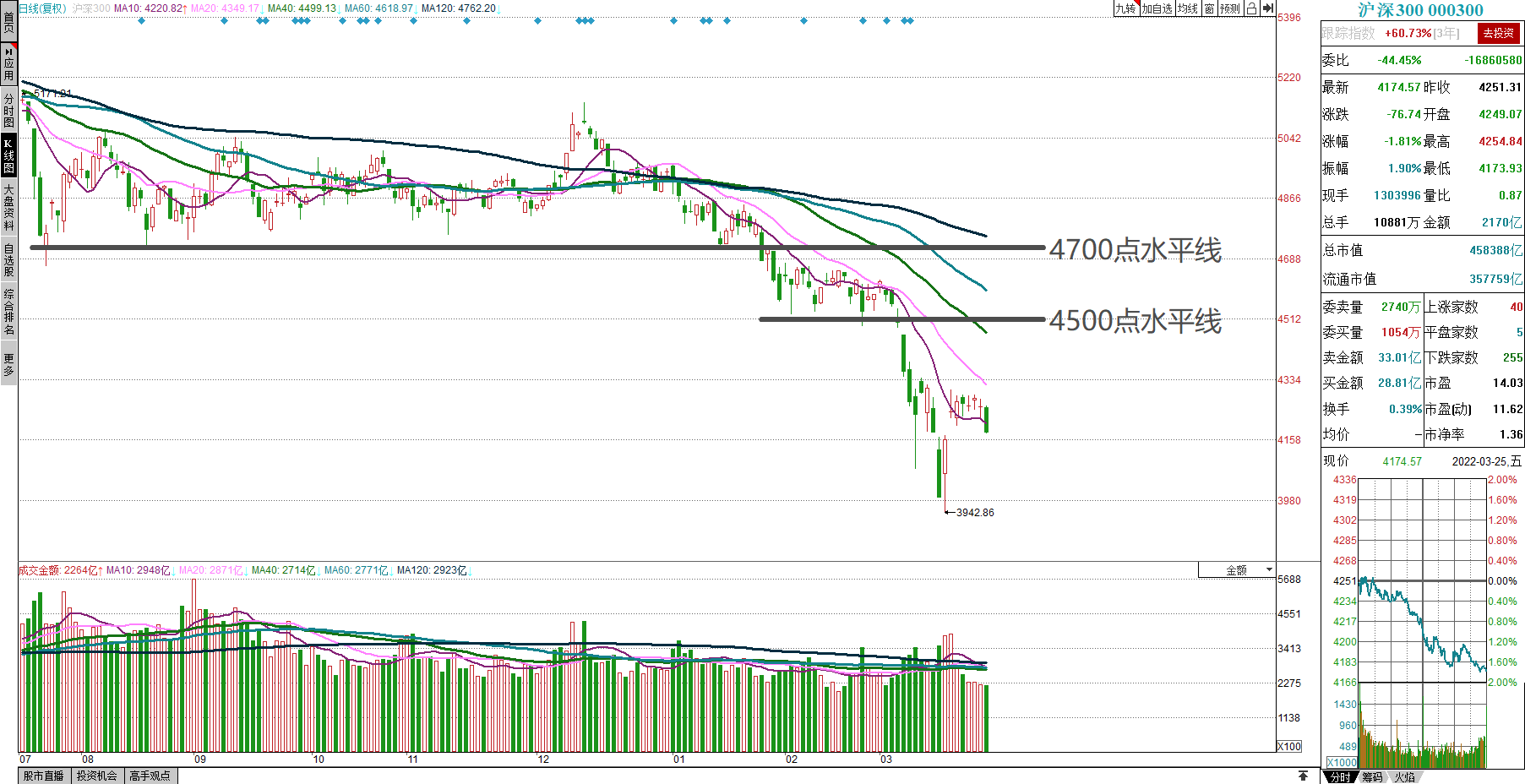Open the 应用 sidebar item
Screen dimensions: 1525x784
pos(8,64)
